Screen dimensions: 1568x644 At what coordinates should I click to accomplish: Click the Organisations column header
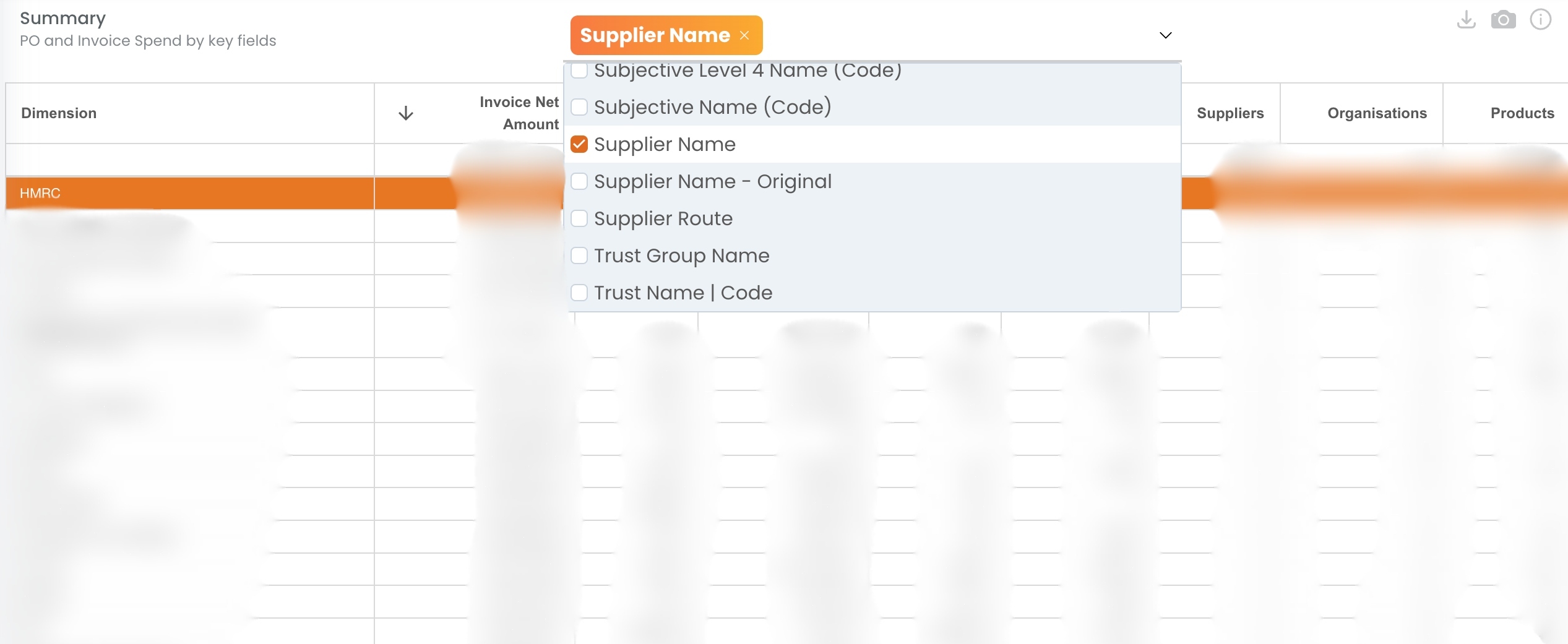tap(1377, 113)
